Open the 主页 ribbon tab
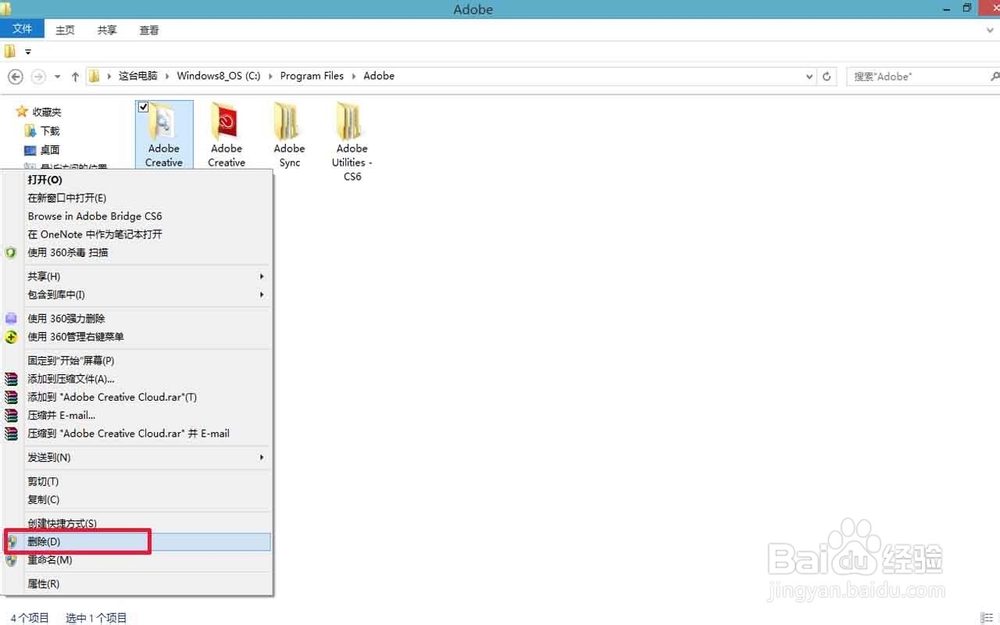The width and height of the screenshot is (1000, 625). pos(65,30)
